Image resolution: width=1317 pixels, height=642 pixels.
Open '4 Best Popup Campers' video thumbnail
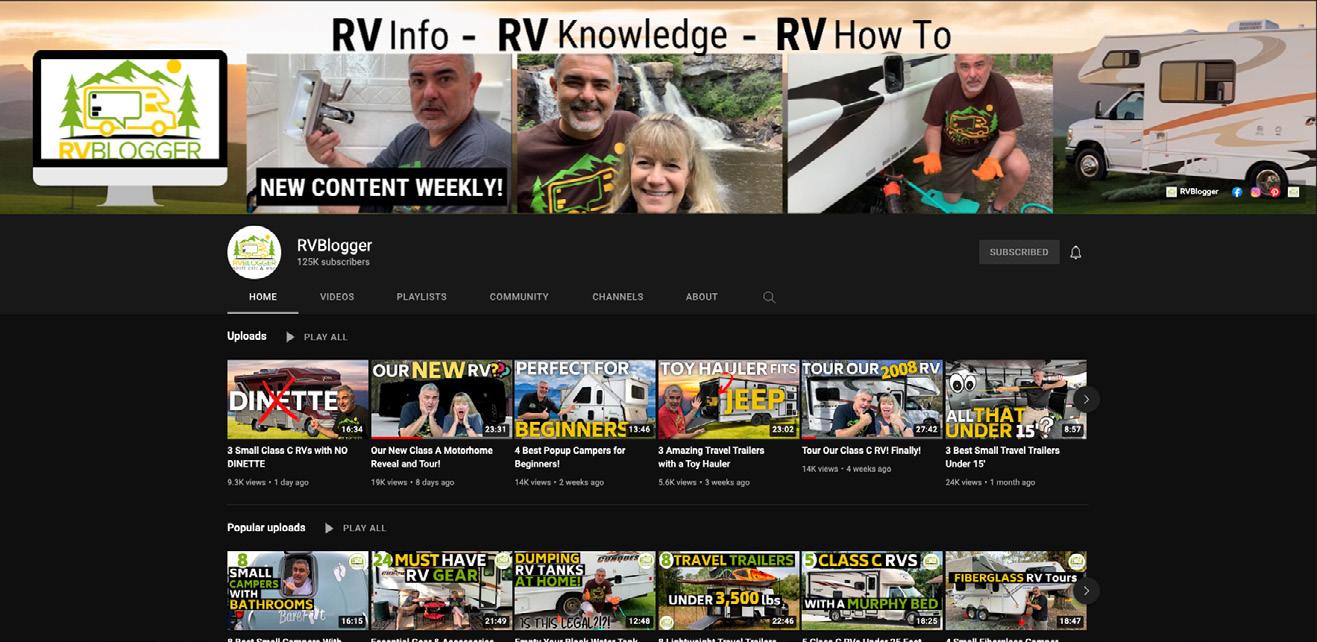(x=585, y=399)
